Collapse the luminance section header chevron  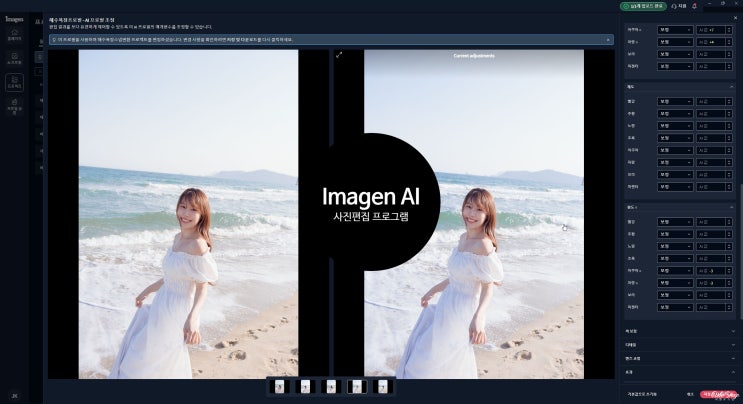pos(732,207)
